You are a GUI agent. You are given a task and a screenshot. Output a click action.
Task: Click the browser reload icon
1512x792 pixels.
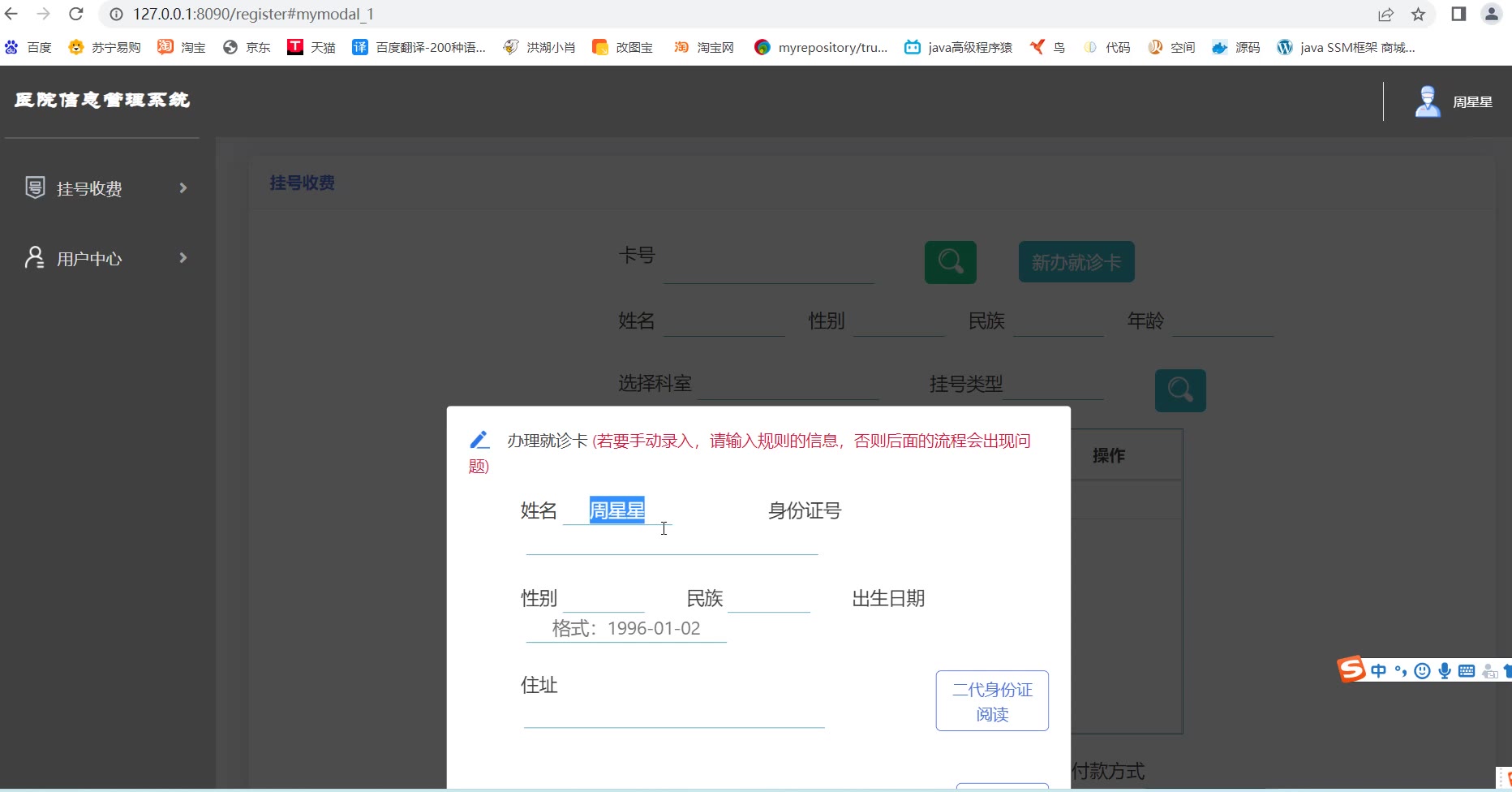pos(76,14)
